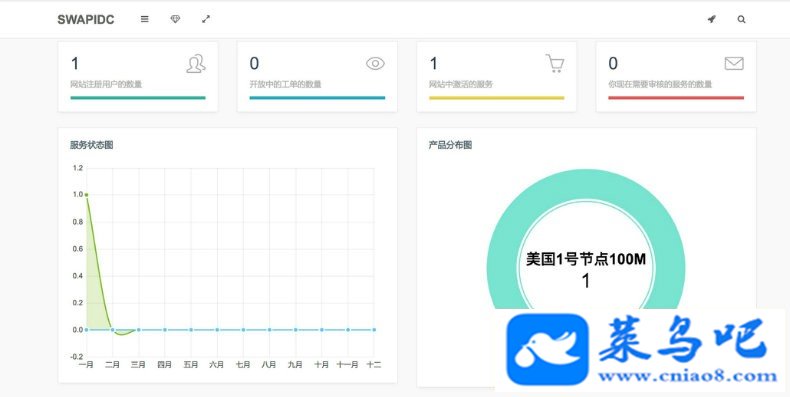The width and height of the screenshot is (790, 397).
Task: Click the SWAPIDC logo text
Action: [x=86, y=20]
